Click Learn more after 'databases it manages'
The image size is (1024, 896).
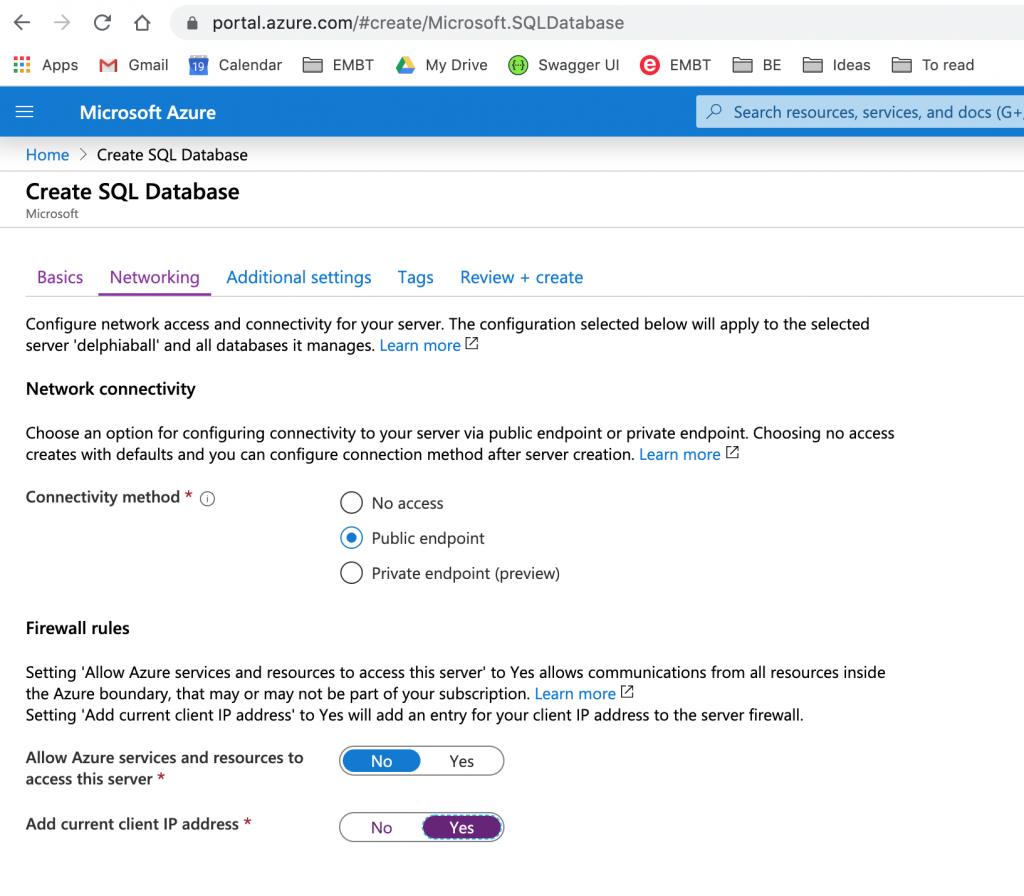tap(420, 345)
